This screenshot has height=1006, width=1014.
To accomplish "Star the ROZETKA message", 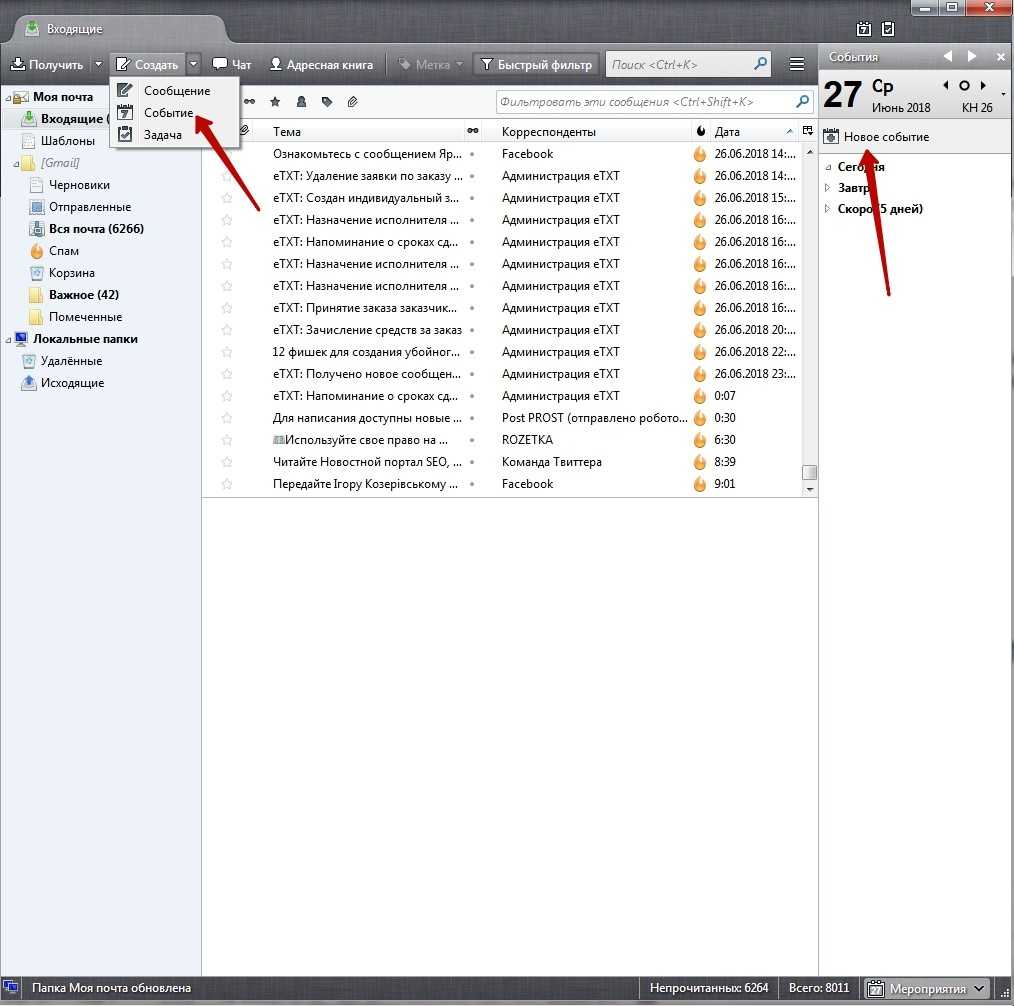I will coord(227,440).
